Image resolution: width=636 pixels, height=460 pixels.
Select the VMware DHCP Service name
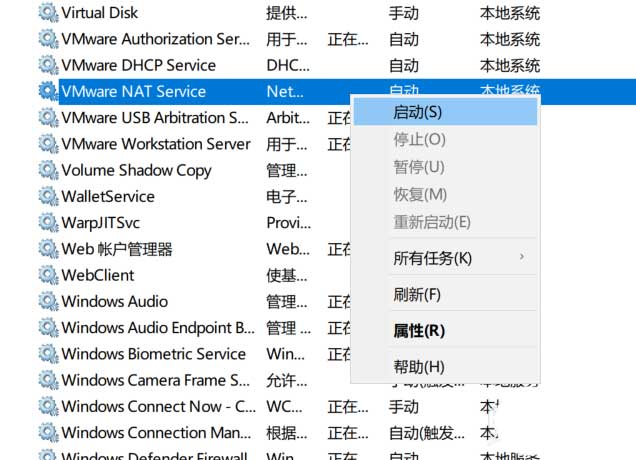[138, 65]
